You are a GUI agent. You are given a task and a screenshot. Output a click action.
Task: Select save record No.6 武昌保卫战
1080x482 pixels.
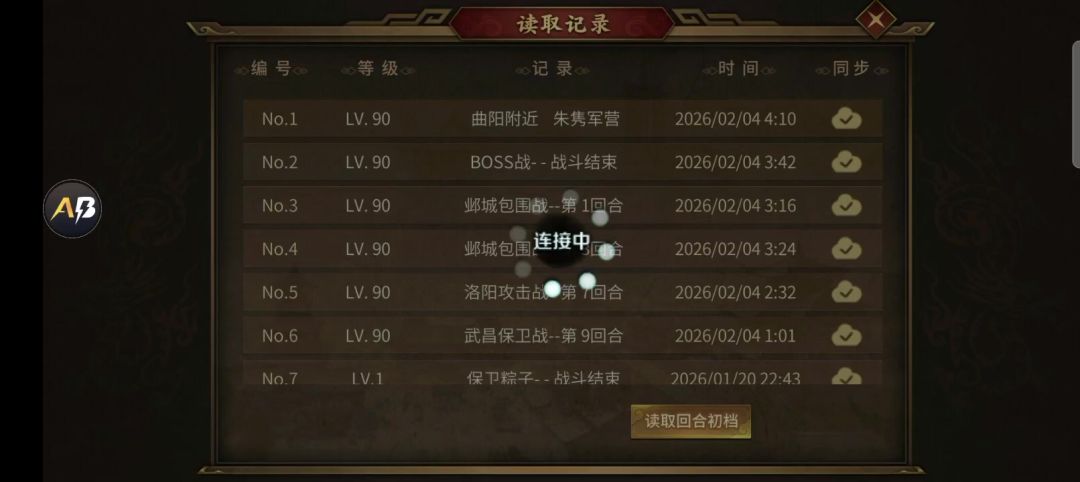tap(562, 335)
